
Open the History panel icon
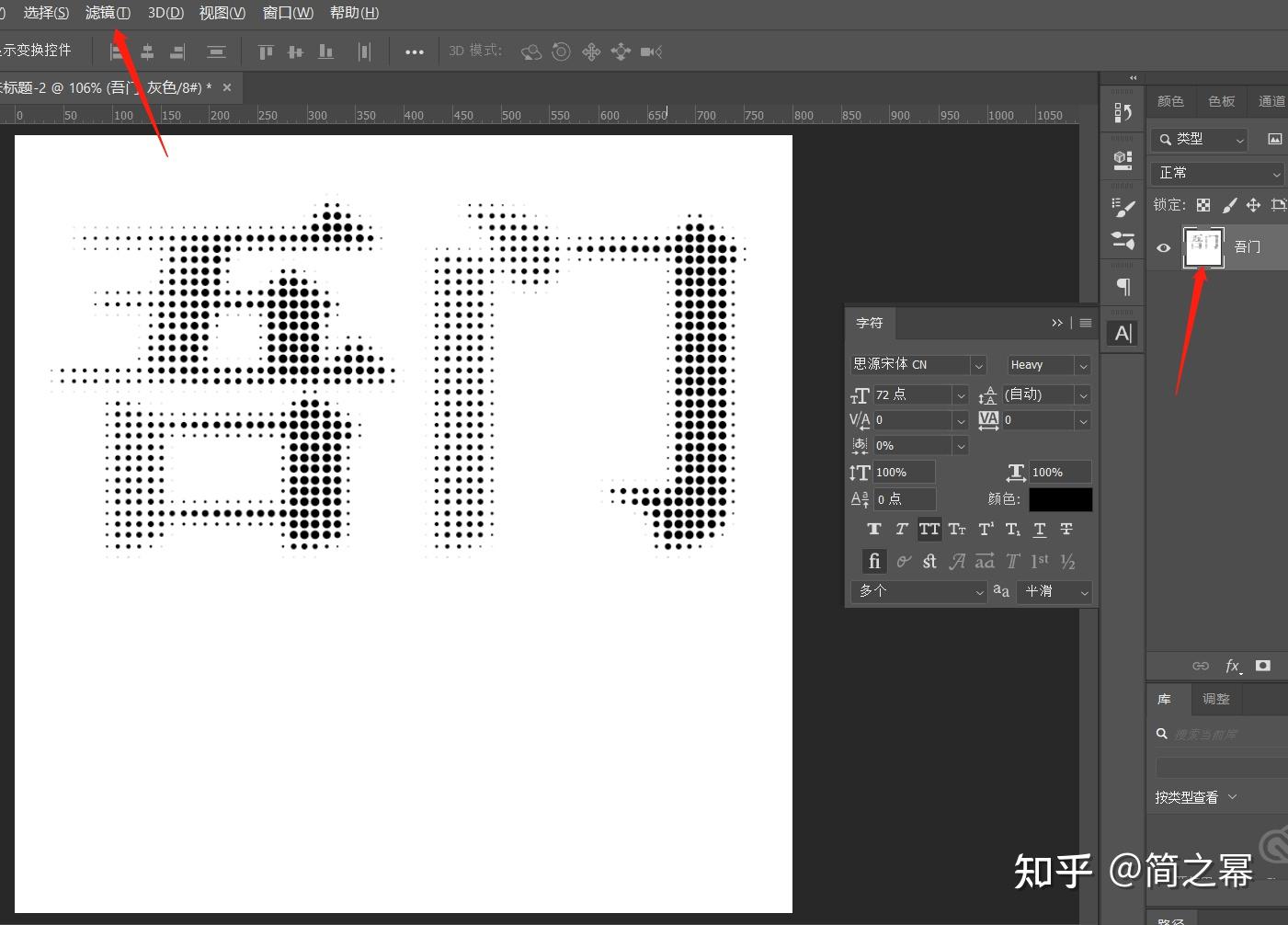(1123, 112)
